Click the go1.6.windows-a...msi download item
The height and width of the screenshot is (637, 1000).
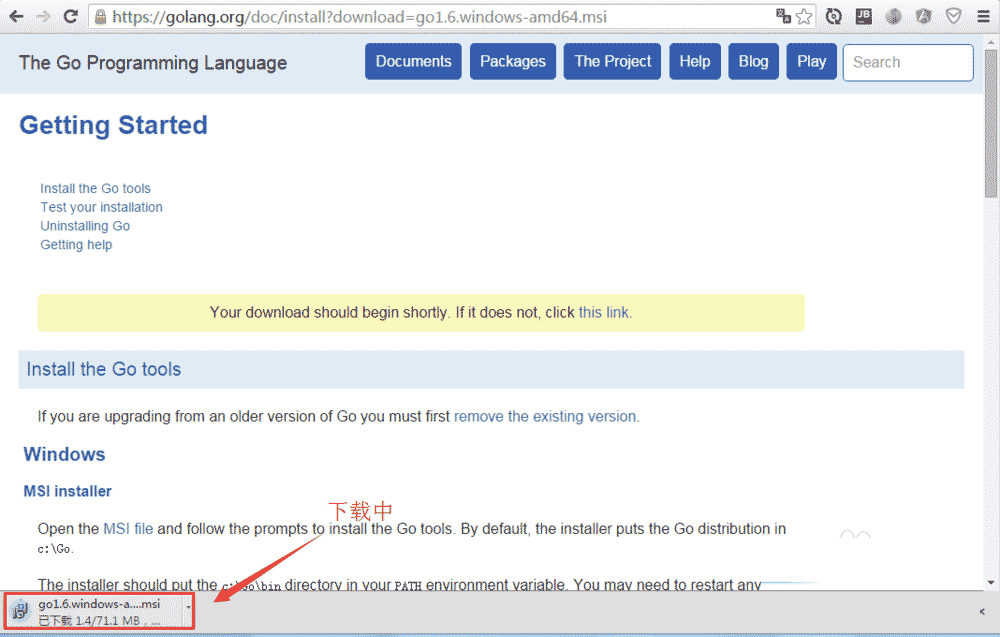point(99,611)
